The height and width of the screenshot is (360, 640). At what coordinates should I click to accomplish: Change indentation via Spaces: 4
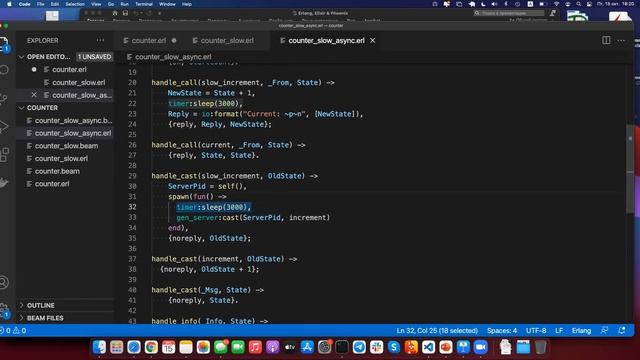tap(502, 330)
